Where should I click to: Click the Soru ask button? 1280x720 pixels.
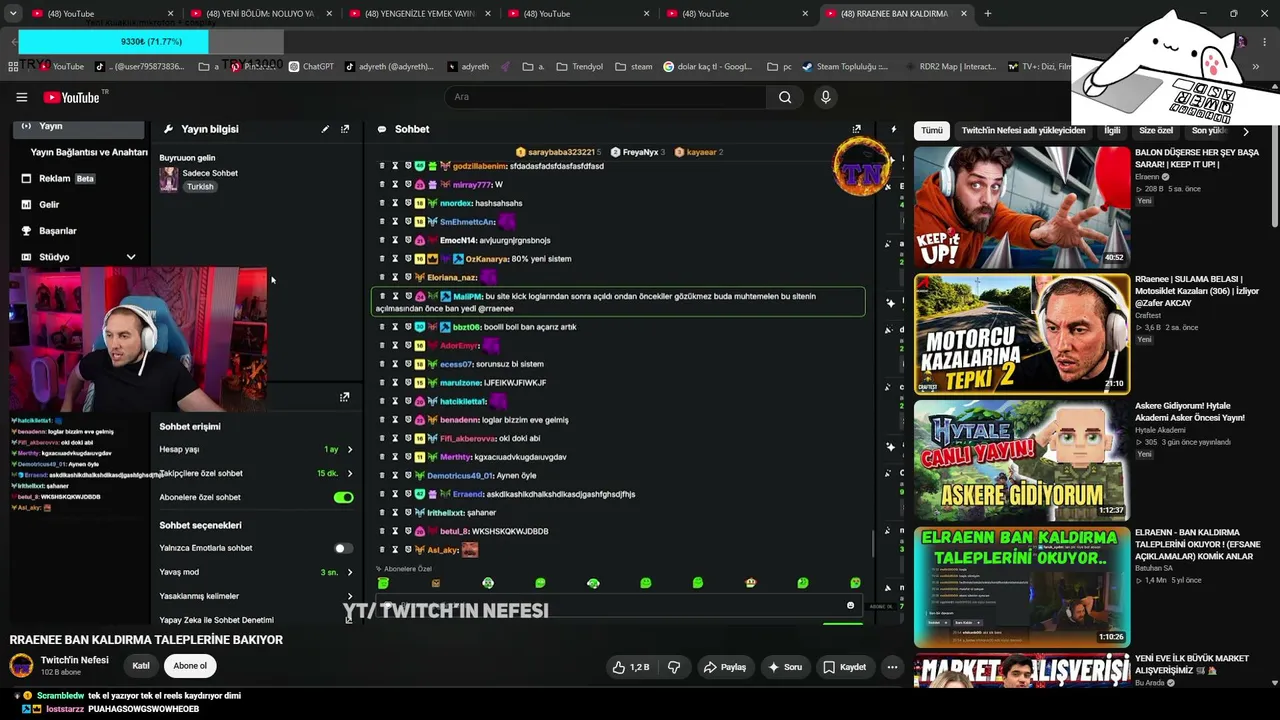pyautogui.click(x=785, y=667)
